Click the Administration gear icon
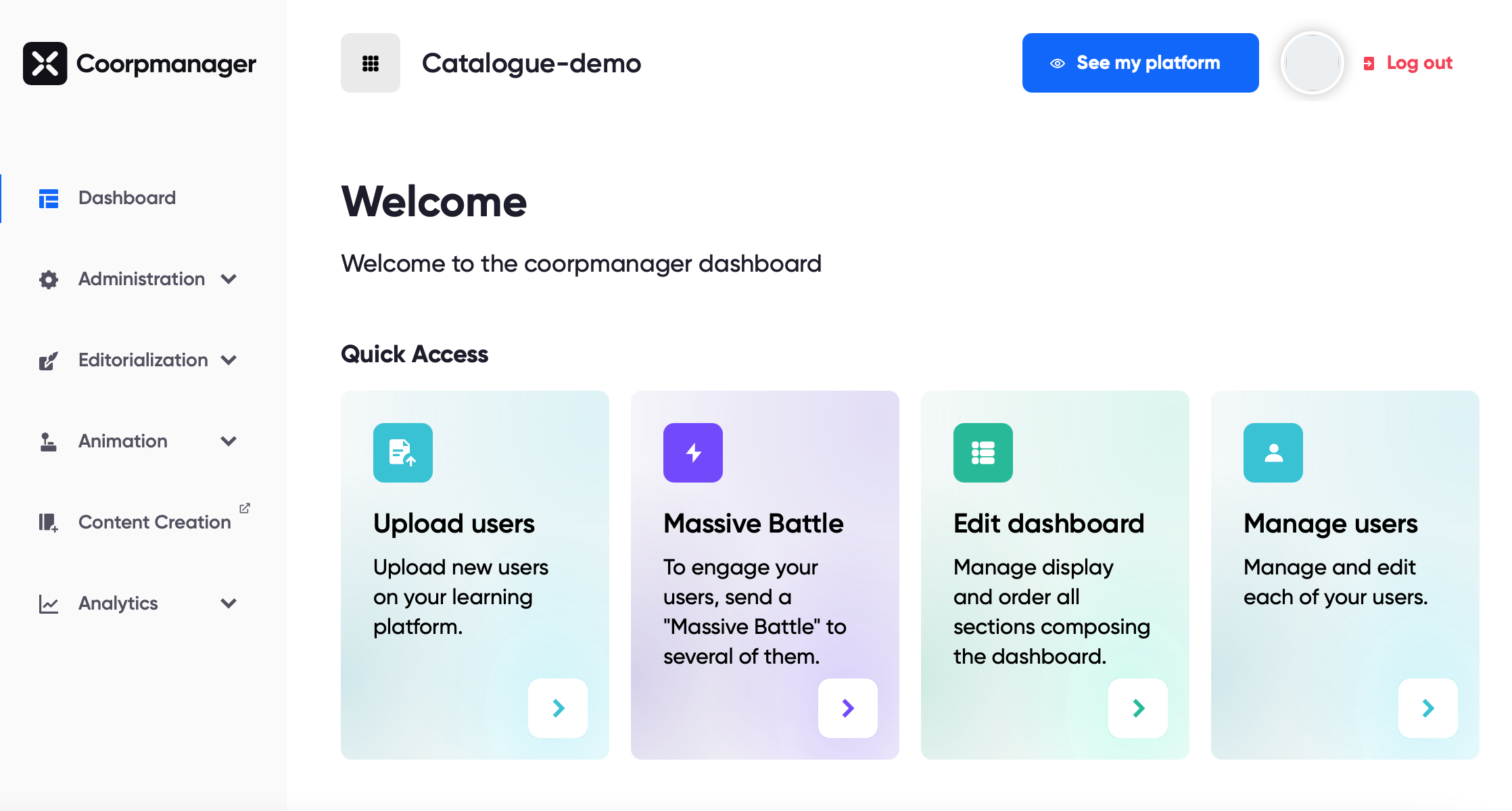The height and width of the screenshot is (811, 1512). click(x=49, y=279)
